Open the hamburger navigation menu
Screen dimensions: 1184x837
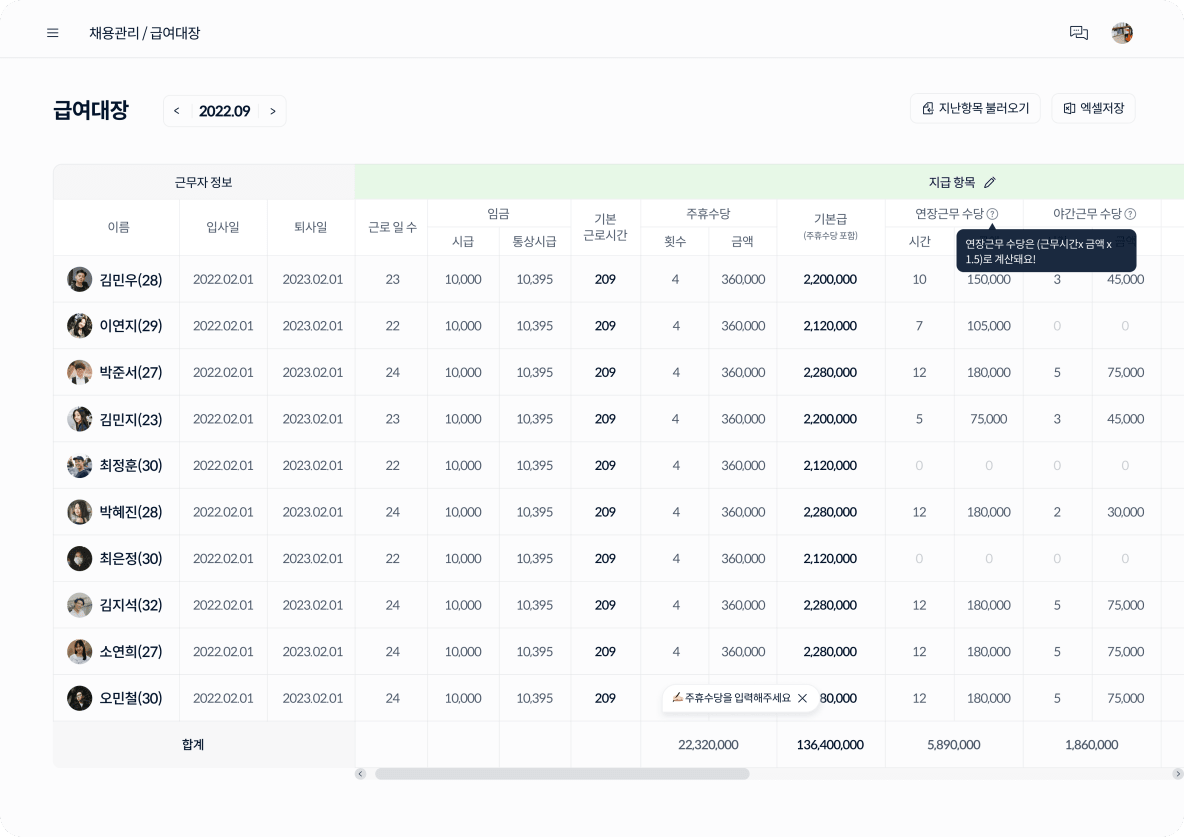(x=53, y=33)
